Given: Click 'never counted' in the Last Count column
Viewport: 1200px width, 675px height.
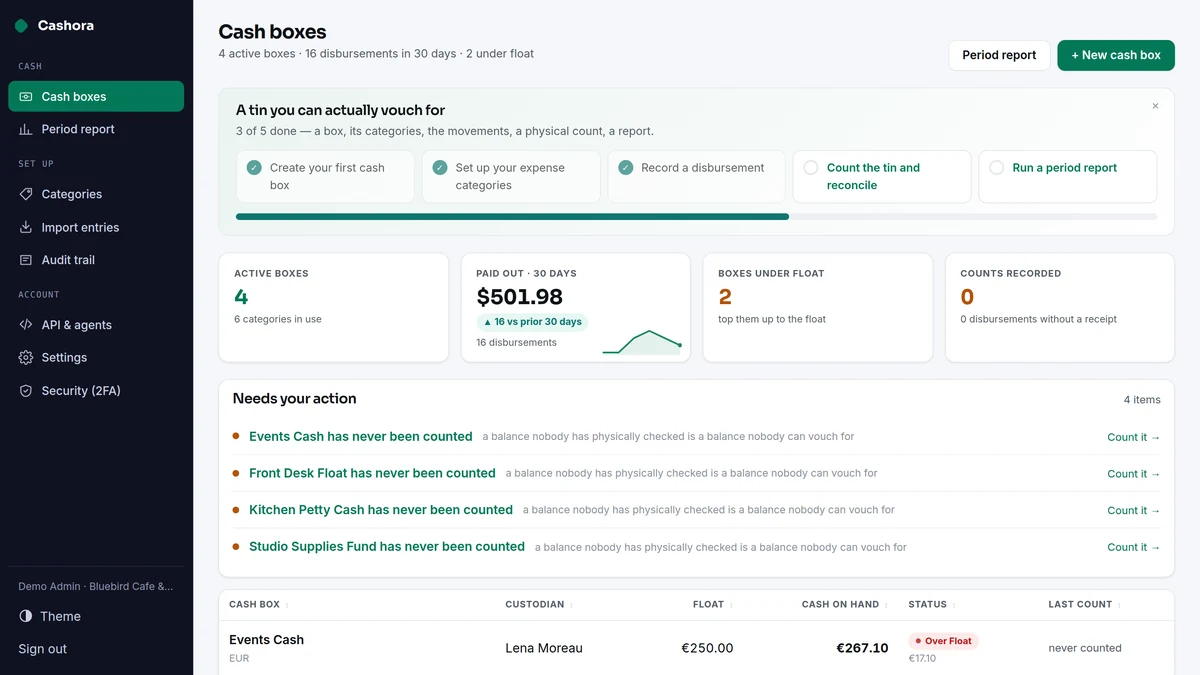Looking at the screenshot, I should (x=1085, y=648).
